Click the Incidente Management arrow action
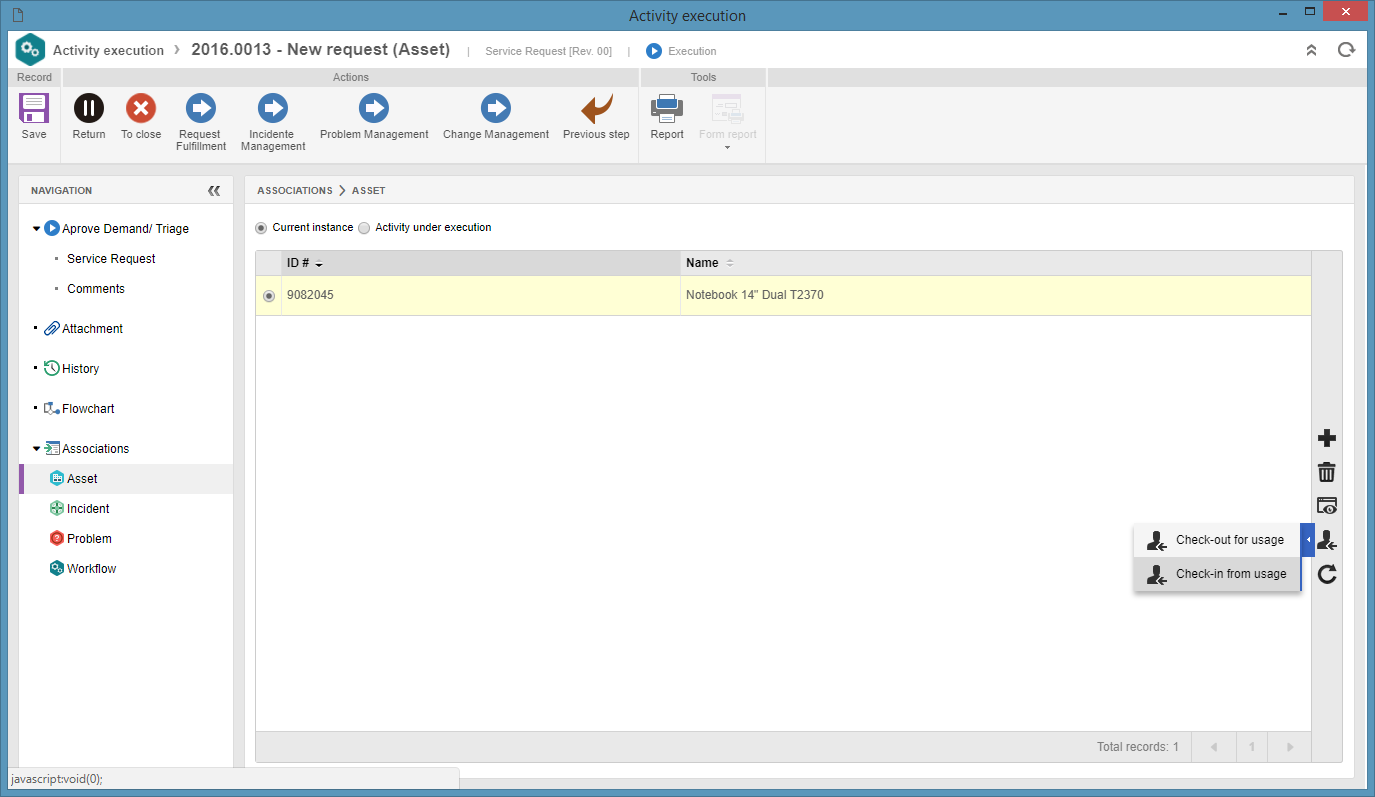Viewport: 1375px width, 797px height. point(273,108)
